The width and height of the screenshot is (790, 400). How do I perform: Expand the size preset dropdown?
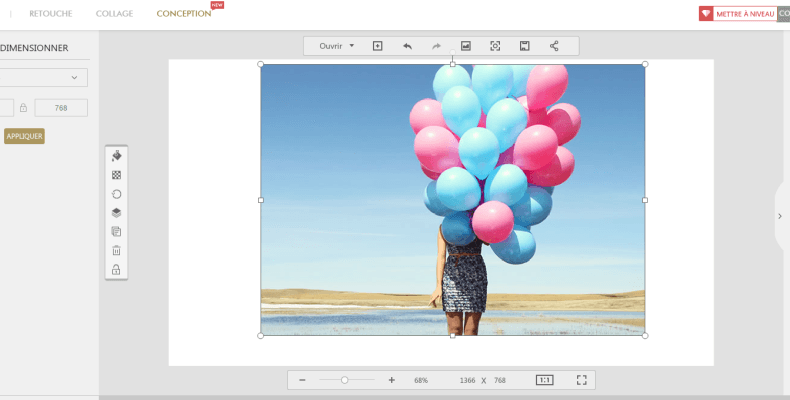(x=43, y=78)
